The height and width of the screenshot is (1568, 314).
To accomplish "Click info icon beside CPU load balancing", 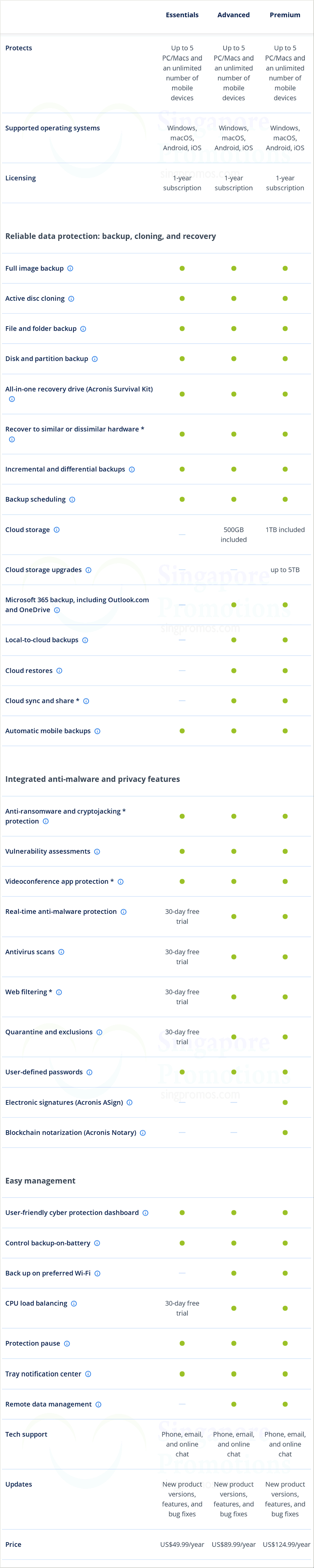I will [74, 1303].
